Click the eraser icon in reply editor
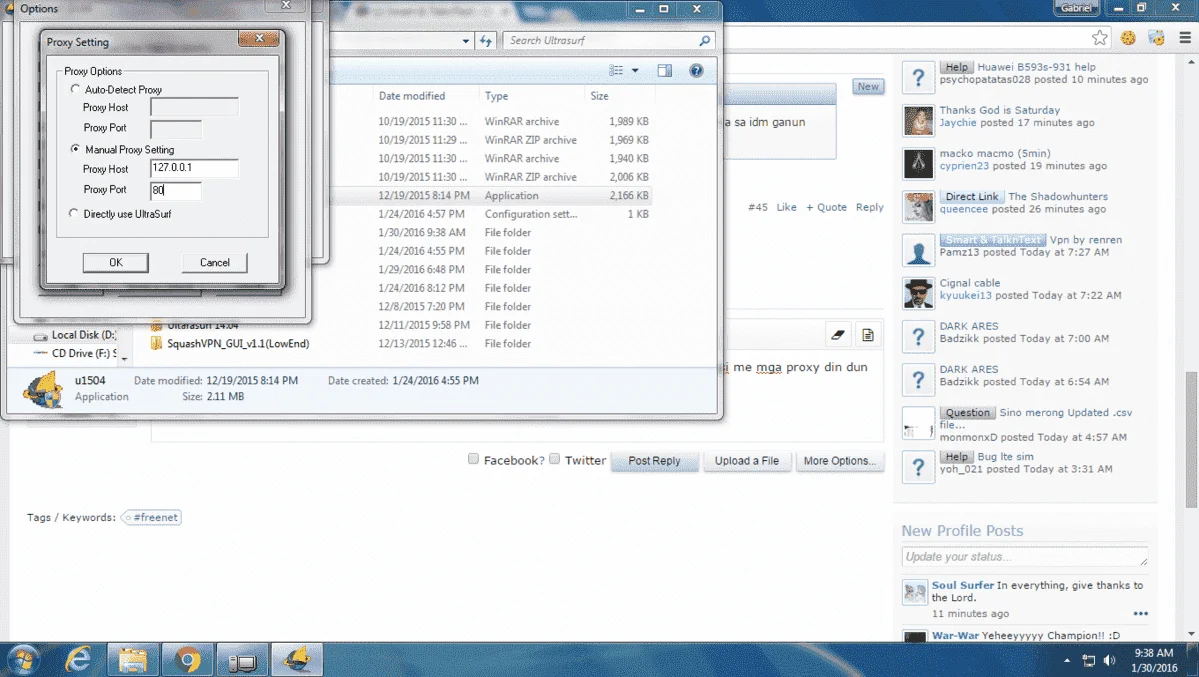Screen dimensions: 1199x677 click(838, 334)
